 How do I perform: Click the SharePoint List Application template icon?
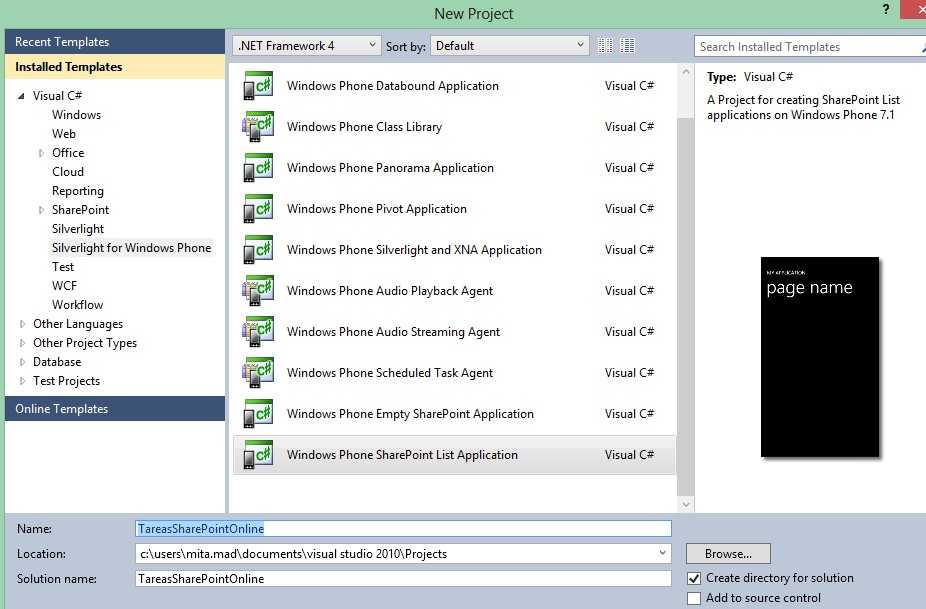[258, 455]
